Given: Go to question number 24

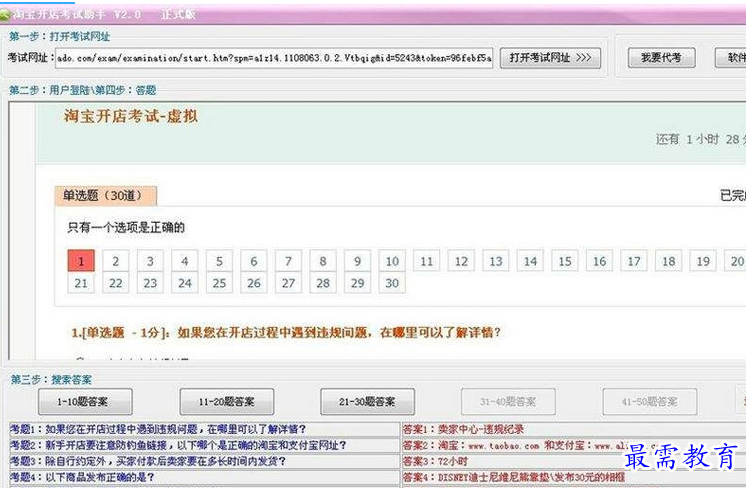Looking at the screenshot, I should (185, 283).
